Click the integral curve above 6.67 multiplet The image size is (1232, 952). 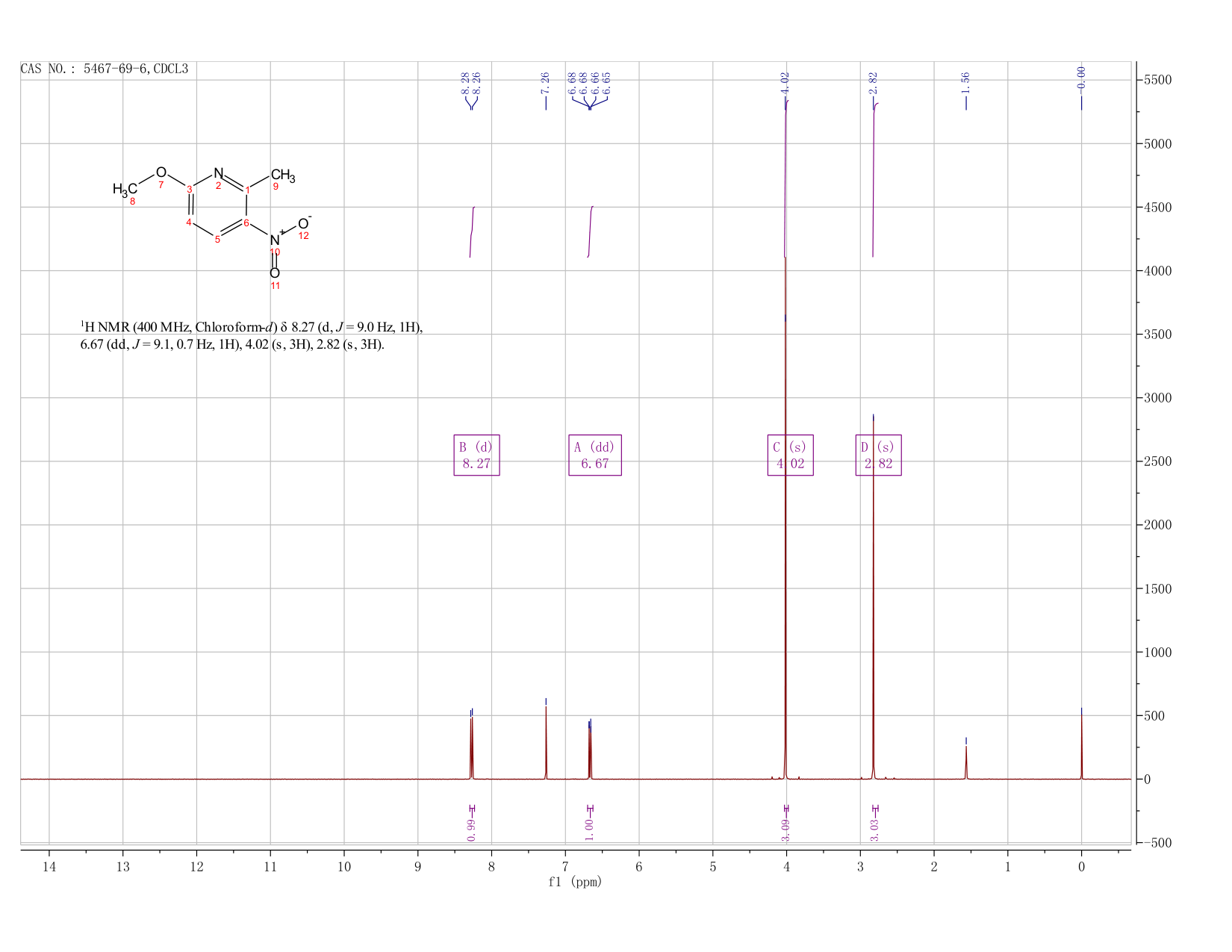[x=591, y=231]
